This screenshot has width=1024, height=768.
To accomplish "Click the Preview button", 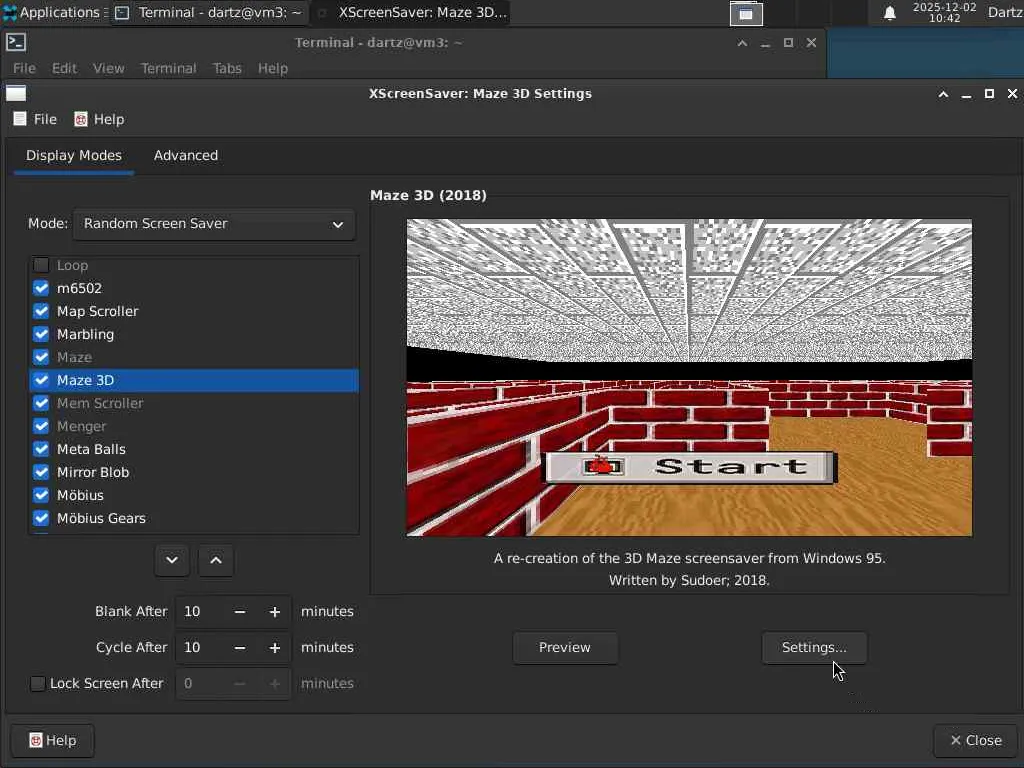I will pos(565,648).
